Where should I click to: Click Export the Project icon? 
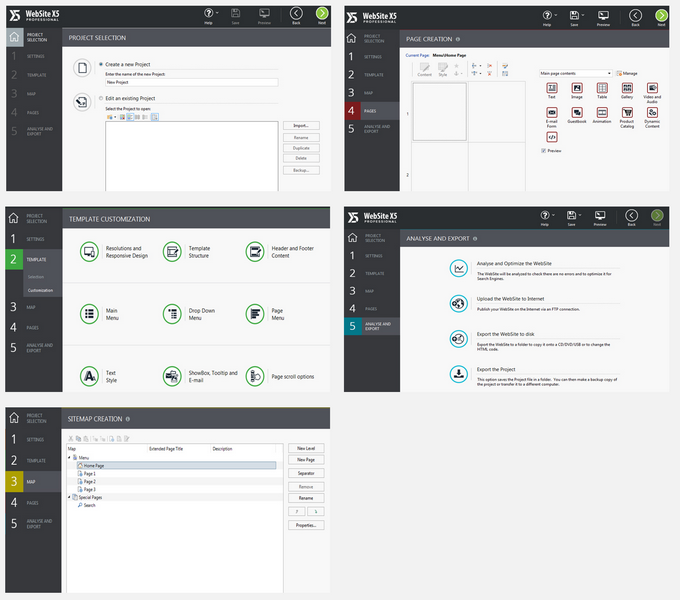pyautogui.click(x=458, y=374)
